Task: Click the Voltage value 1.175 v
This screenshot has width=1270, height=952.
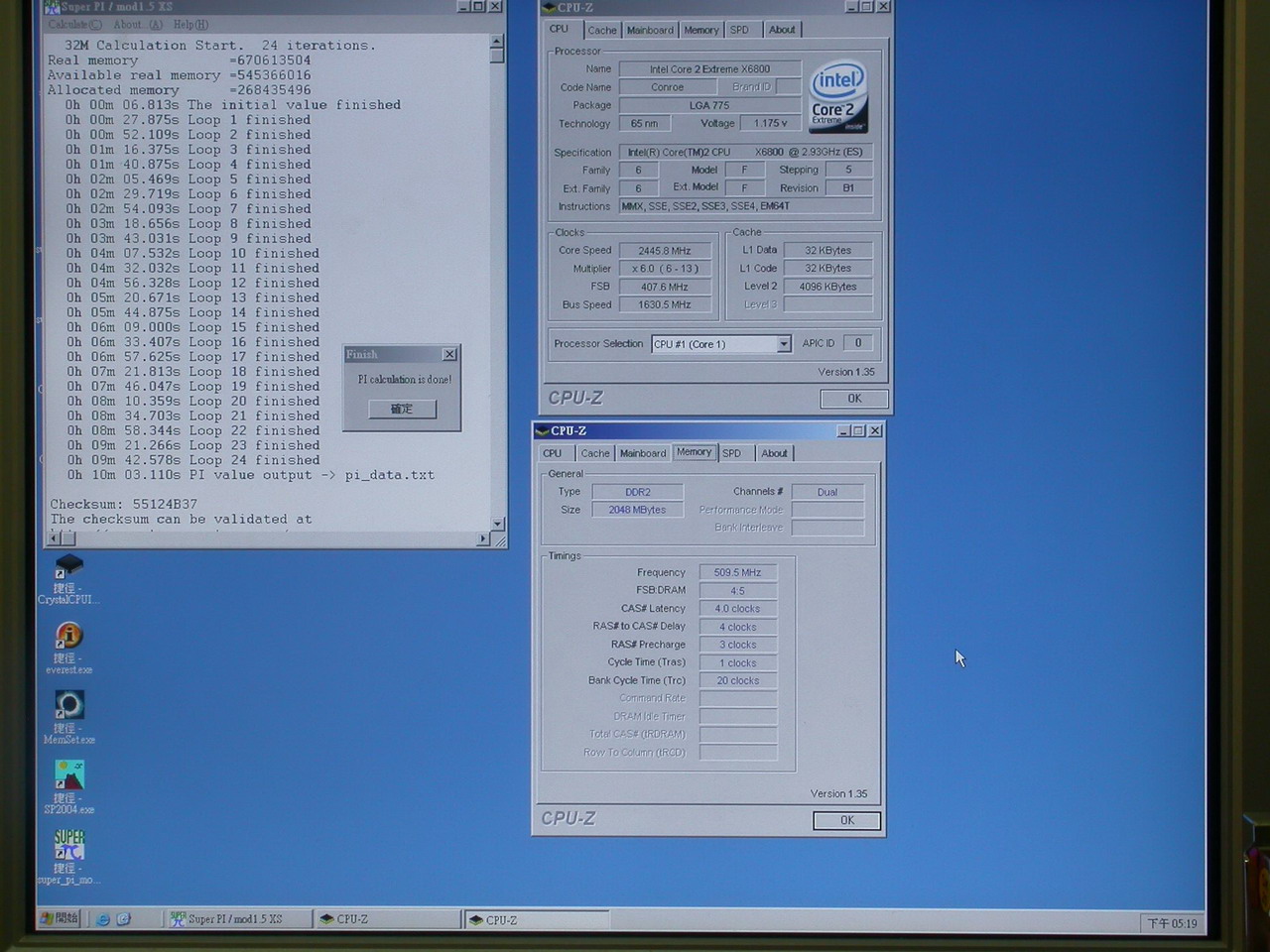Action: point(771,123)
